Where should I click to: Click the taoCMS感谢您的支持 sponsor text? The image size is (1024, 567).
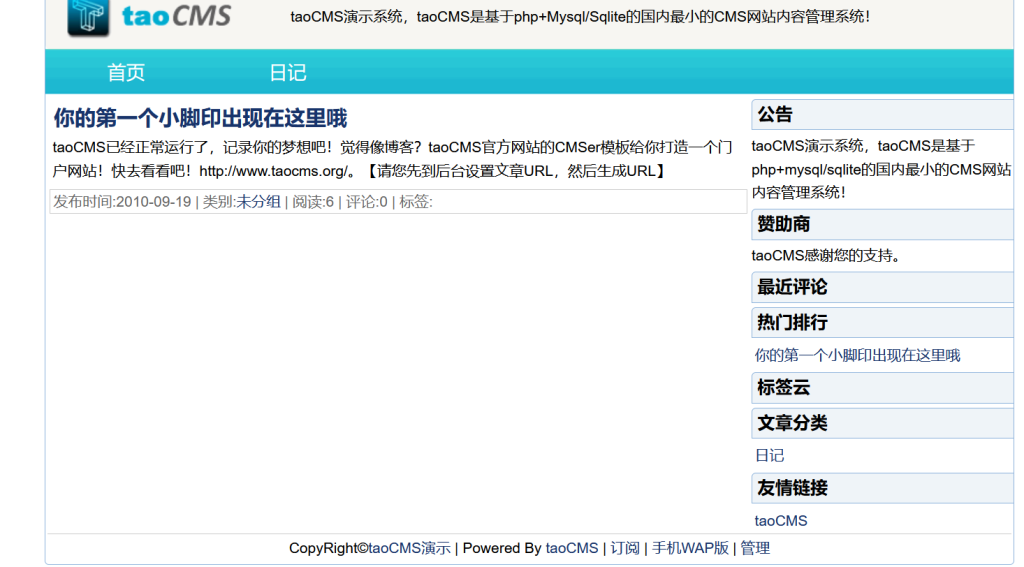click(x=825, y=255)
